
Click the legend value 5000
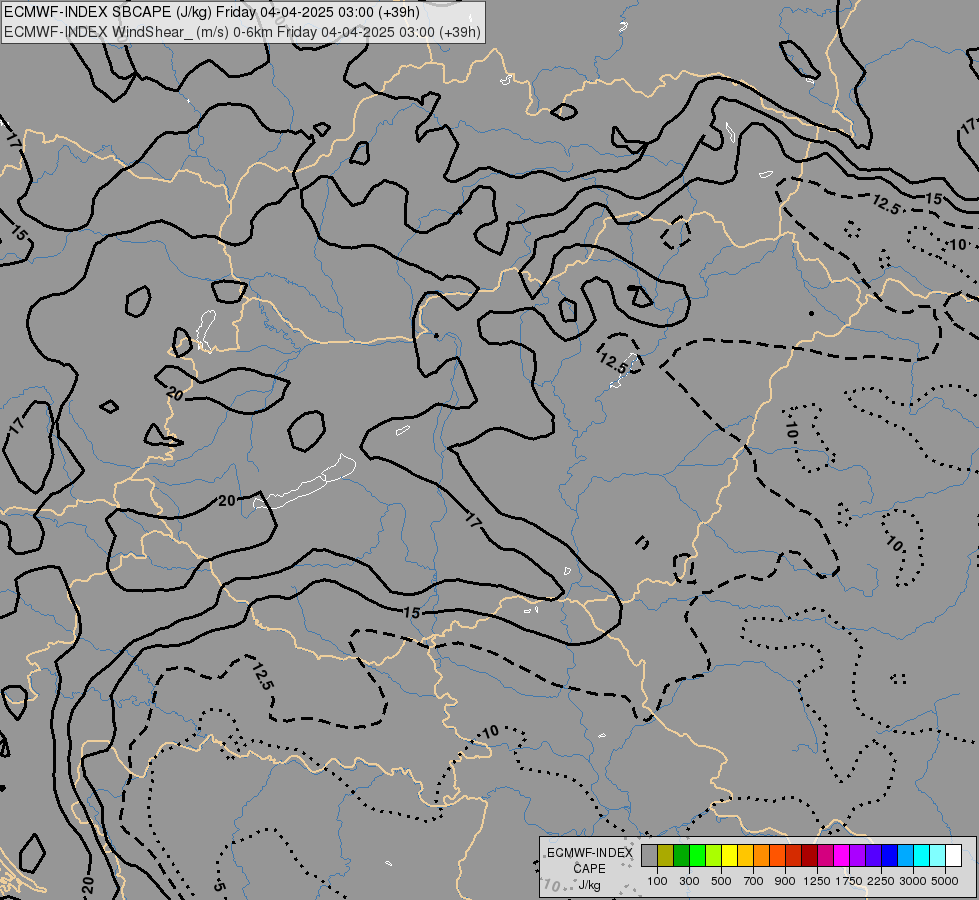point(945,881)
